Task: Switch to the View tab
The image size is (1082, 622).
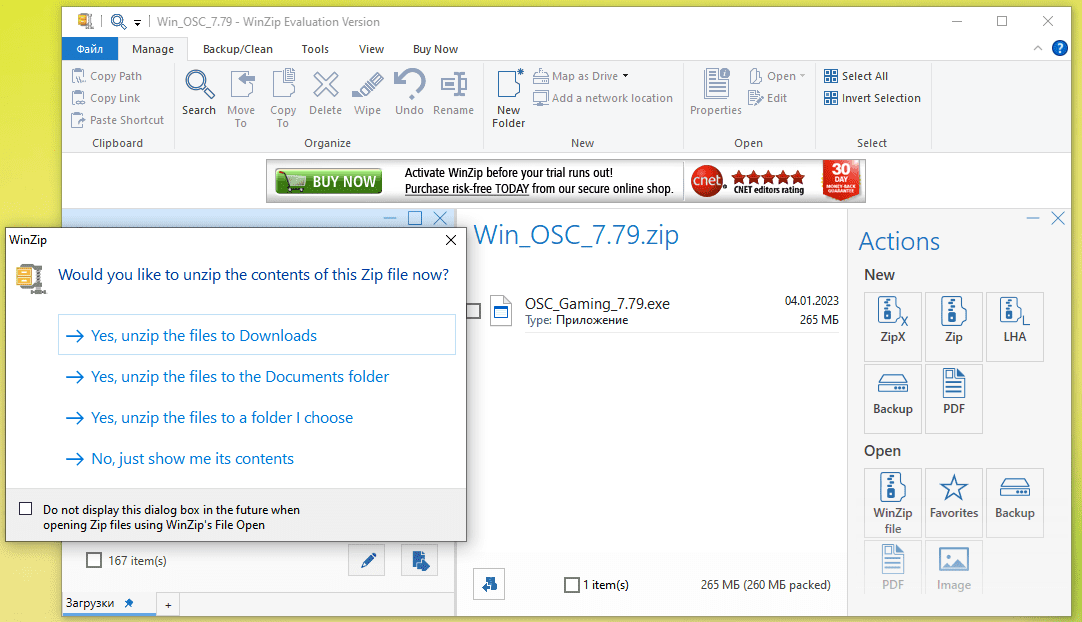Action: (371, 49)
